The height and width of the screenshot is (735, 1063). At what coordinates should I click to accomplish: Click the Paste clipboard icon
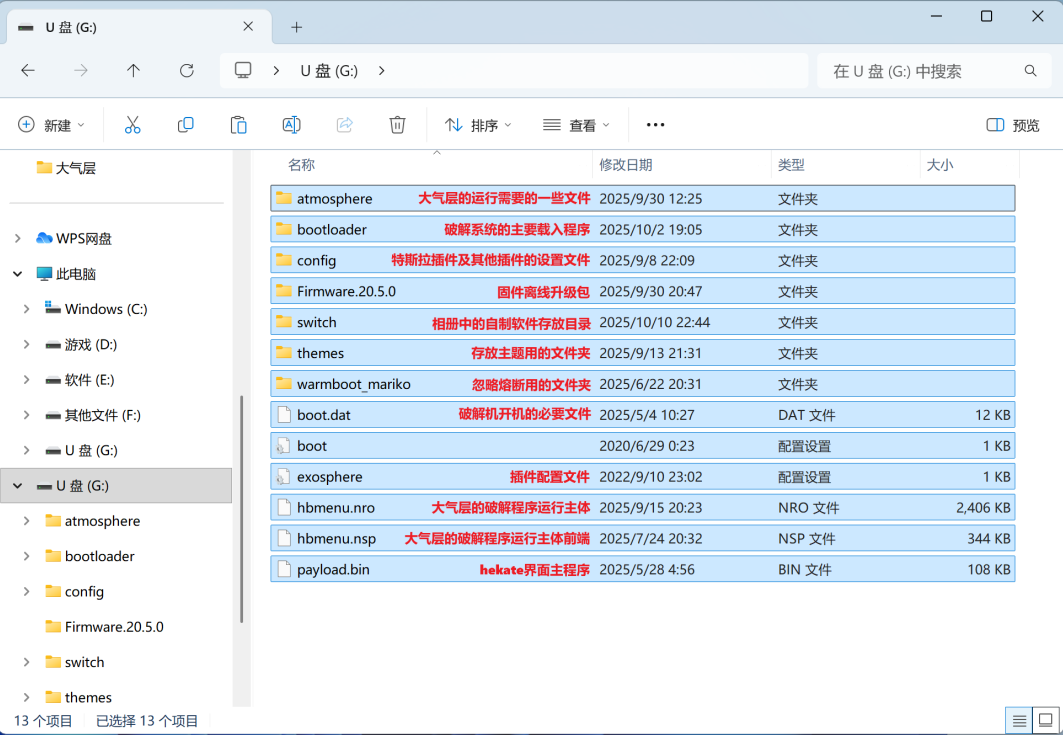pos(238,125)
